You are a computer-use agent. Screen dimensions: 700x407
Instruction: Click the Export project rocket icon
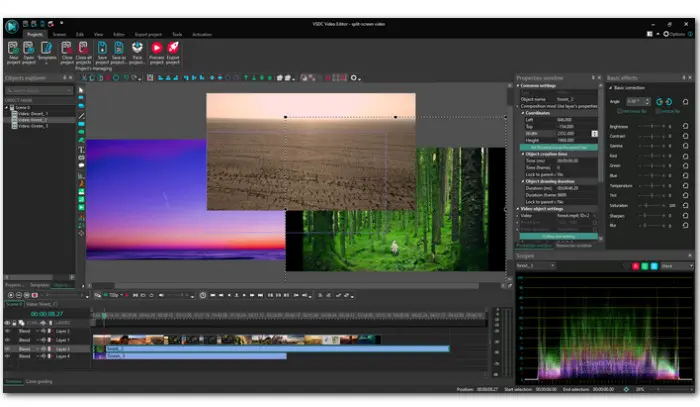[173, 48]
